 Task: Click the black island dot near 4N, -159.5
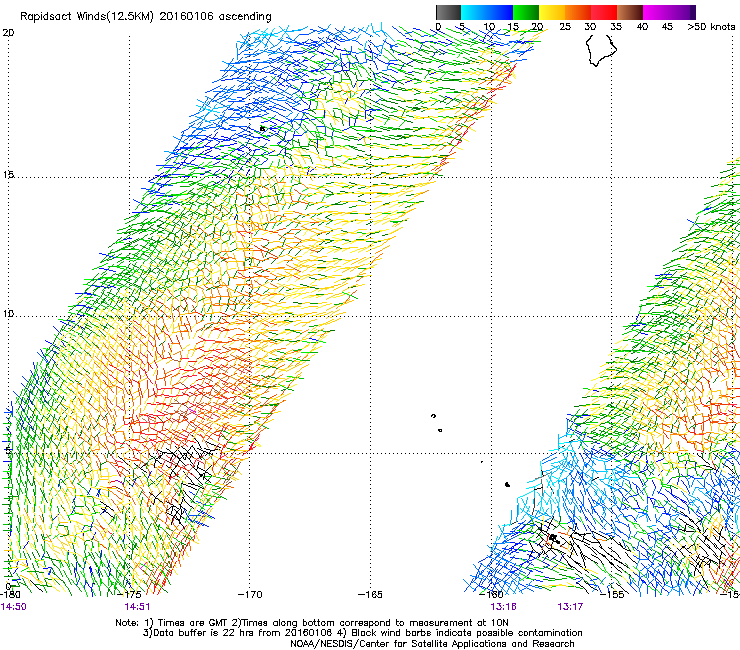pyautogui.click(x=507, y=484)
